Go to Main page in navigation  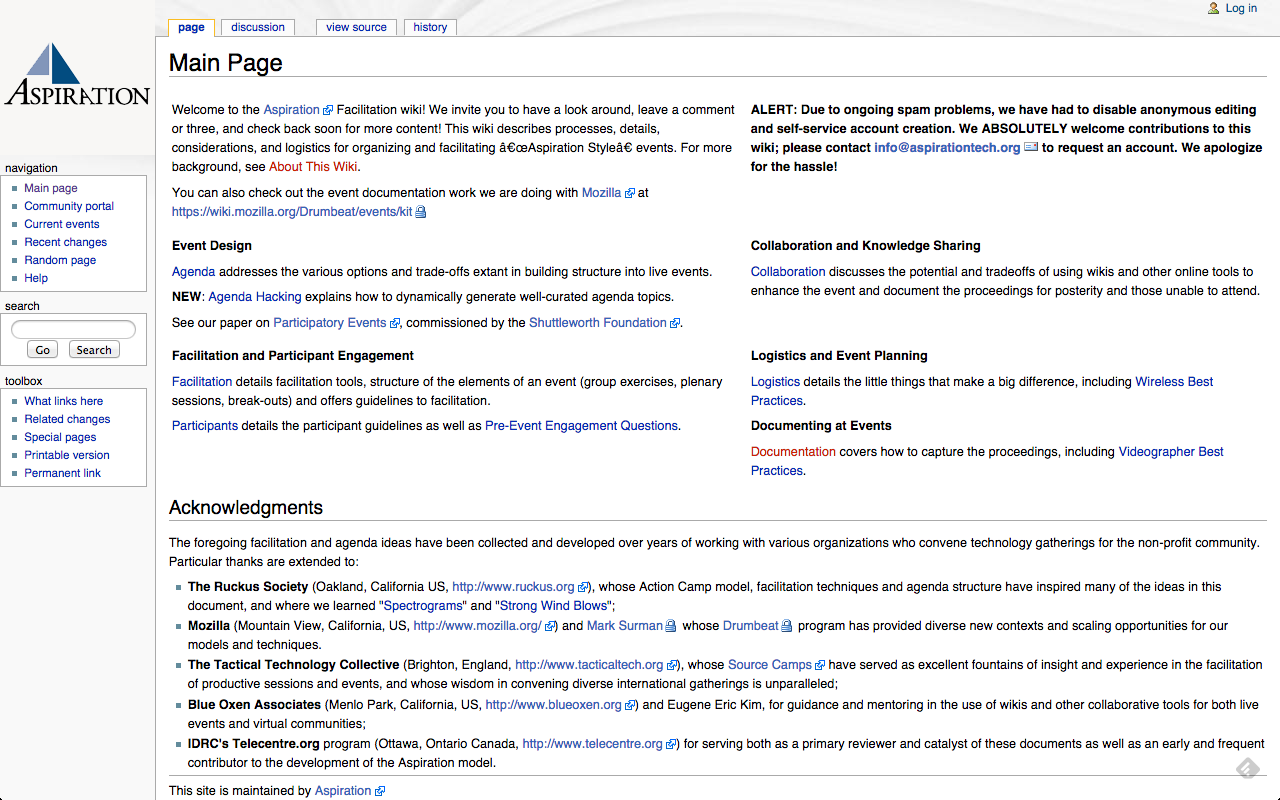coord(51,188)
